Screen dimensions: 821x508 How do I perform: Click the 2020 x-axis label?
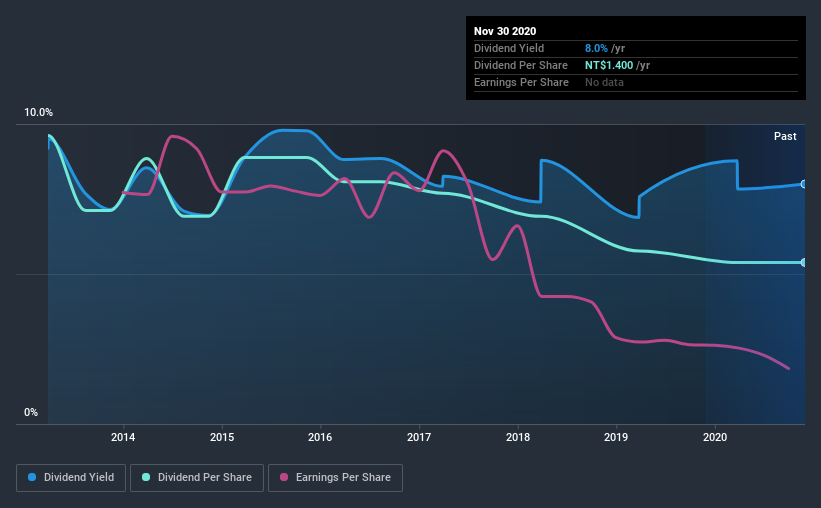pos(715,437)
